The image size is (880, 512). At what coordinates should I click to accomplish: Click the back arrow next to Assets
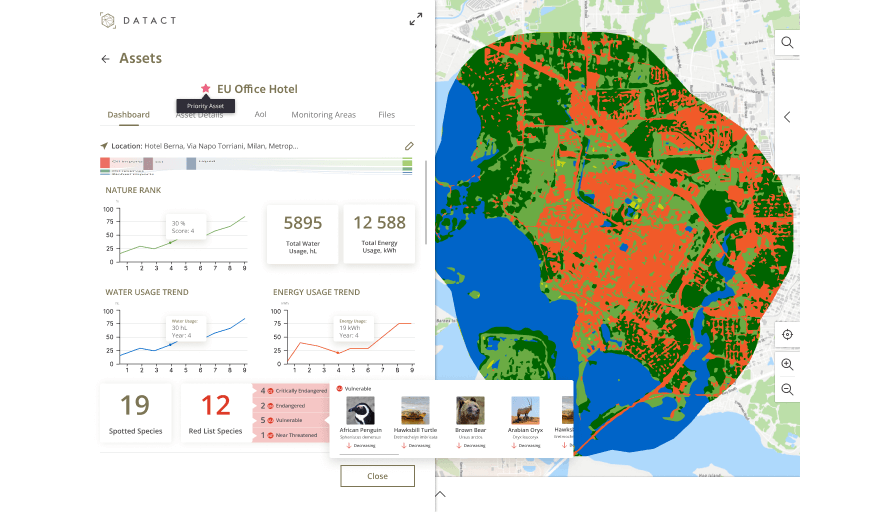tap(105, 59)
